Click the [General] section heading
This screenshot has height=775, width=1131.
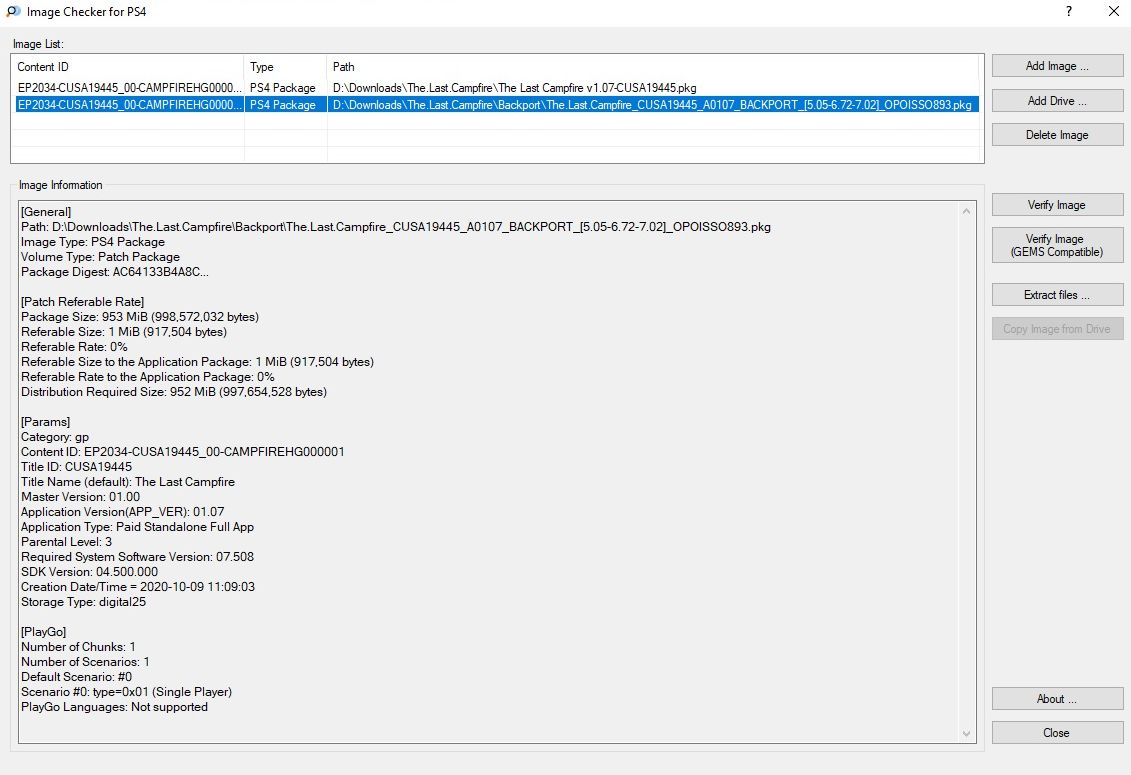pos(46,212)
